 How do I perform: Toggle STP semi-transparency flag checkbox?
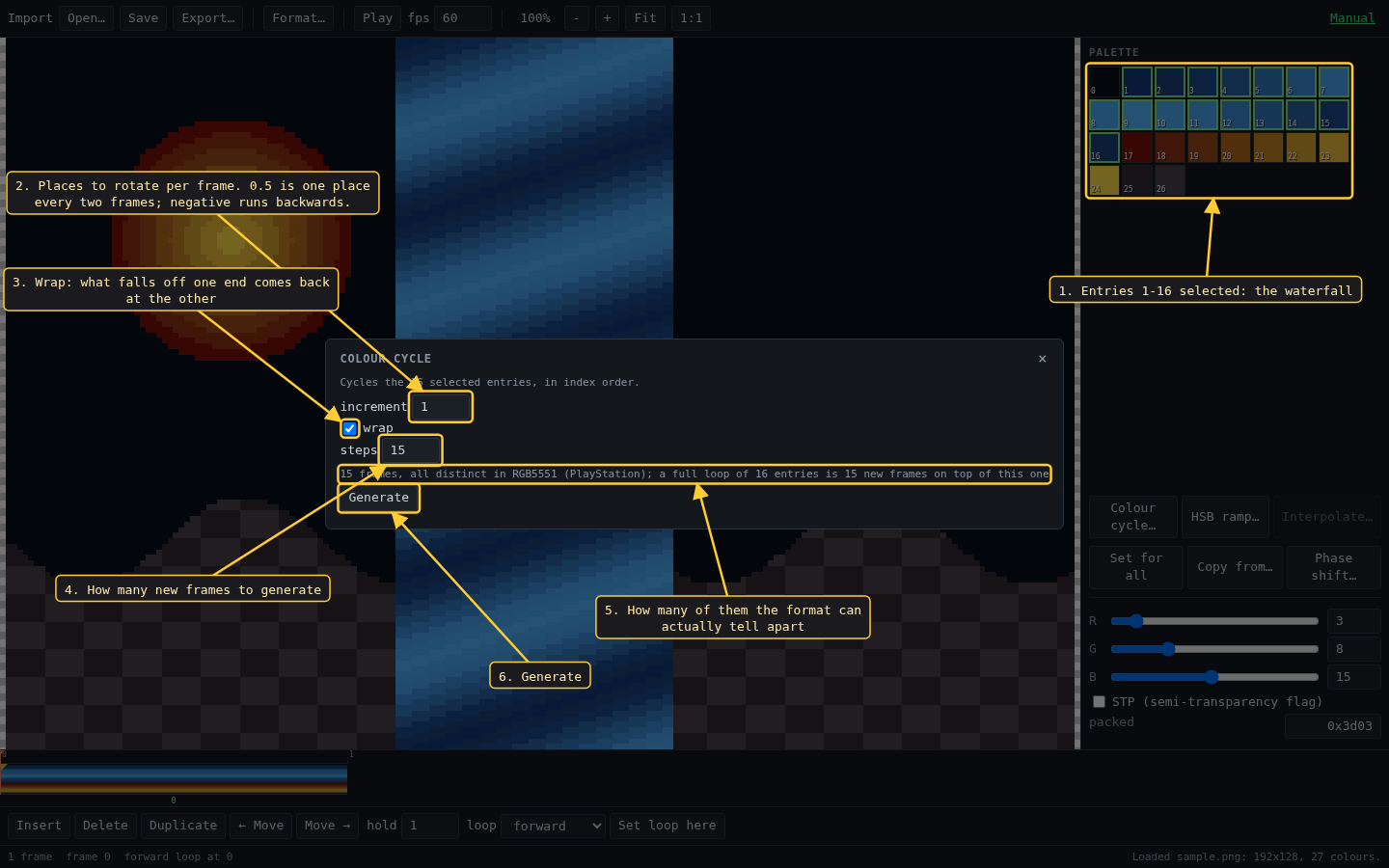click(1099, 701)
